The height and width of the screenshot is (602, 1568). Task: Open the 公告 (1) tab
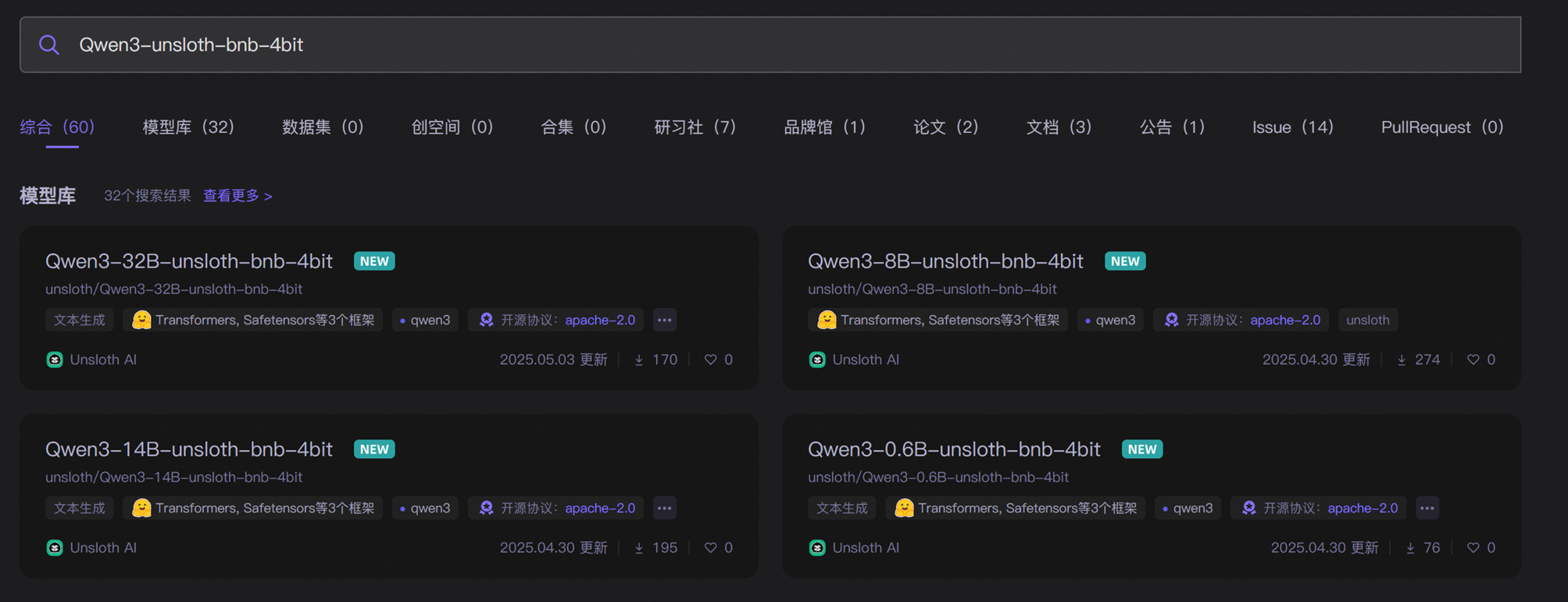click(x=1172, y=127)
